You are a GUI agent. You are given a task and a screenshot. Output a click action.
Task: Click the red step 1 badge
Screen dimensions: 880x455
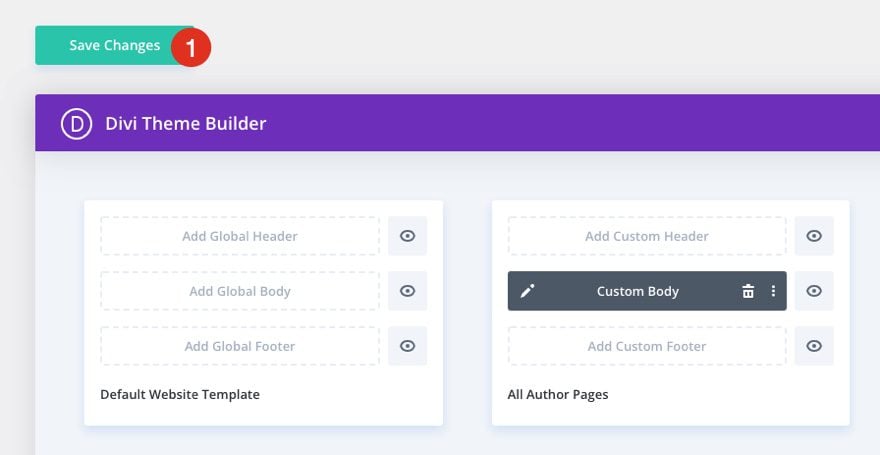[190, 46]
